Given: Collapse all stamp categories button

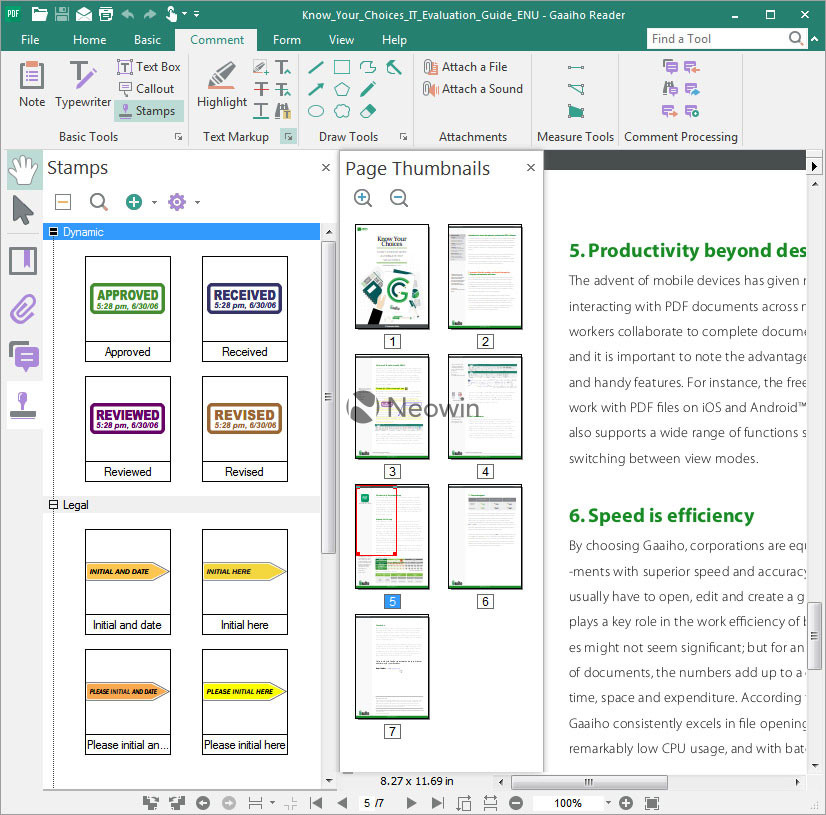Looking at the screenshot, I should pos(63,202).
